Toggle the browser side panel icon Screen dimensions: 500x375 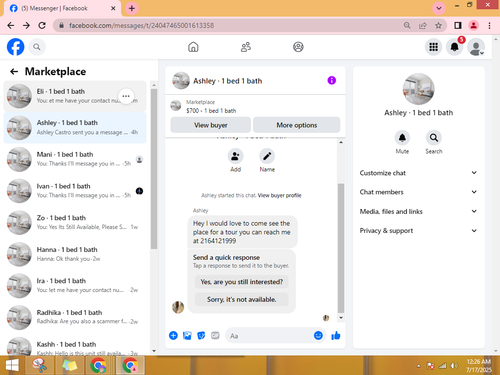point(458,25)
